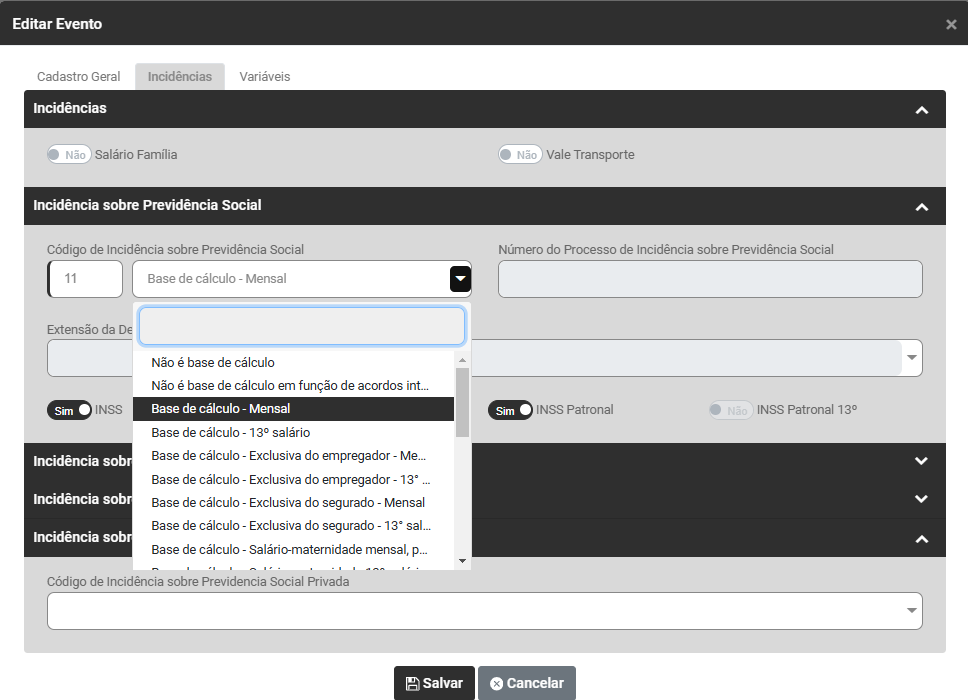Click the black dropdown arrow of Base de cálculo

460,279
